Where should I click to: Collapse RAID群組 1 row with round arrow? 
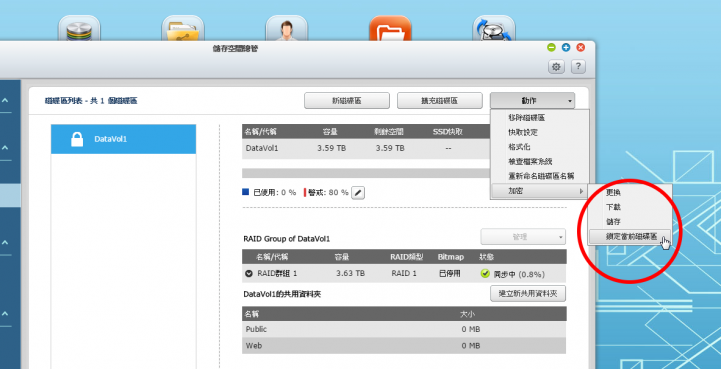[x=249, y=274]
